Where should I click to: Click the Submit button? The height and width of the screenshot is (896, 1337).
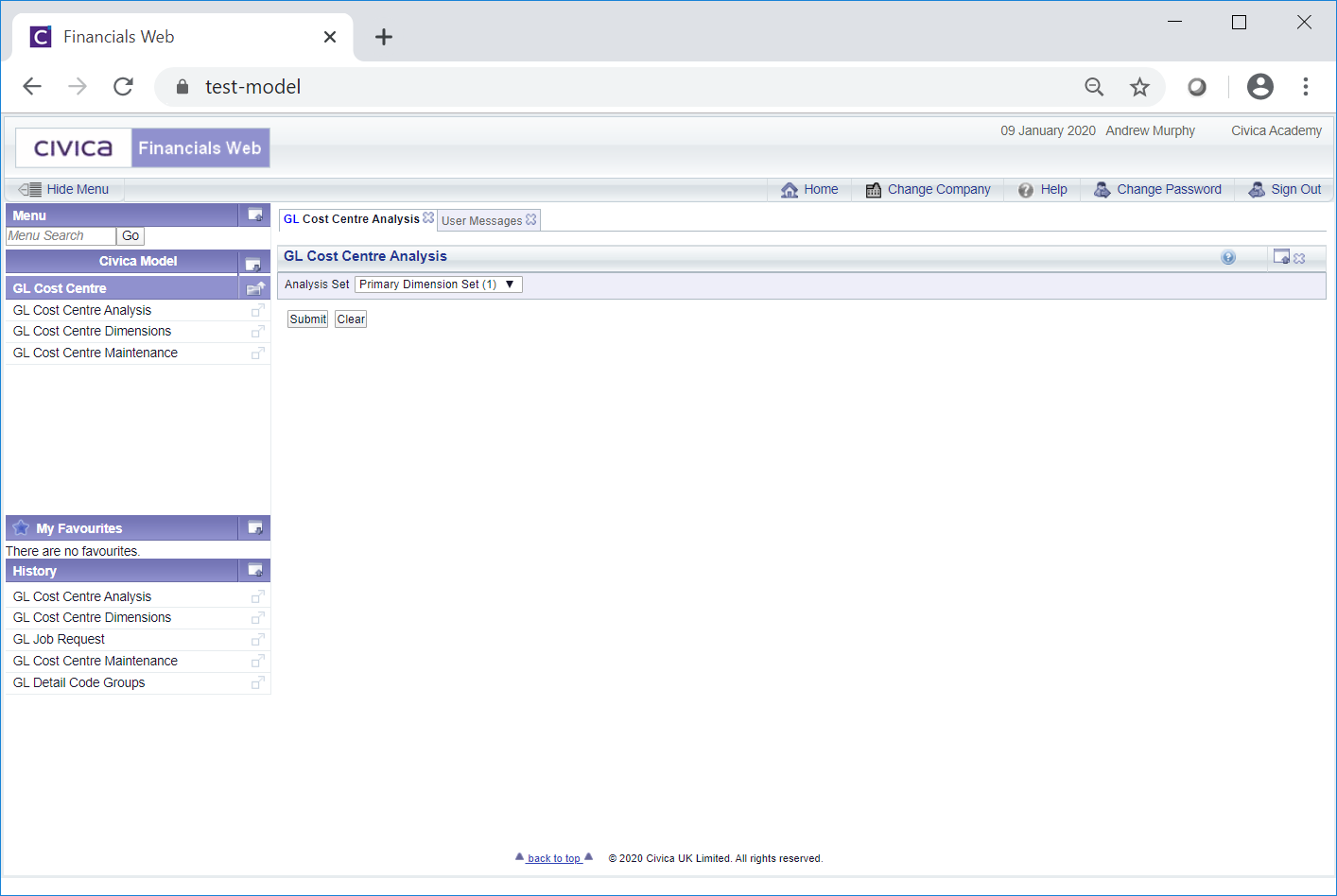point(307,319)
